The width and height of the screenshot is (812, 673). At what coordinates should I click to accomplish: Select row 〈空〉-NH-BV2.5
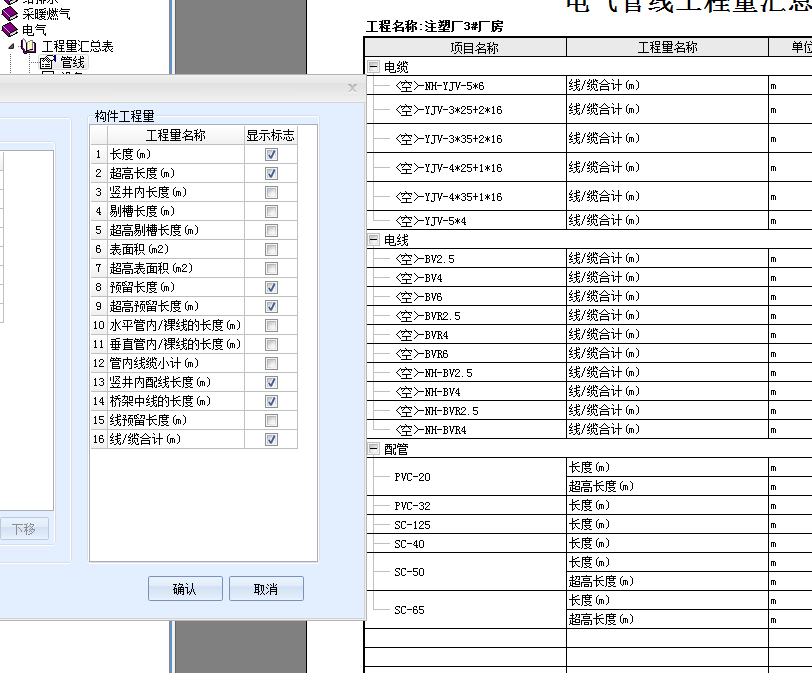(433, 373)
